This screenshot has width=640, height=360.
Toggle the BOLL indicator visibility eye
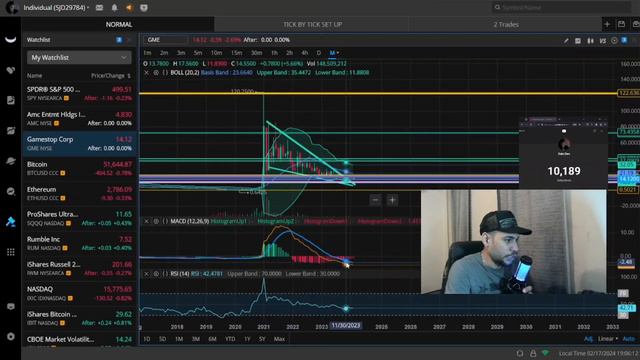tap(156, 72)
